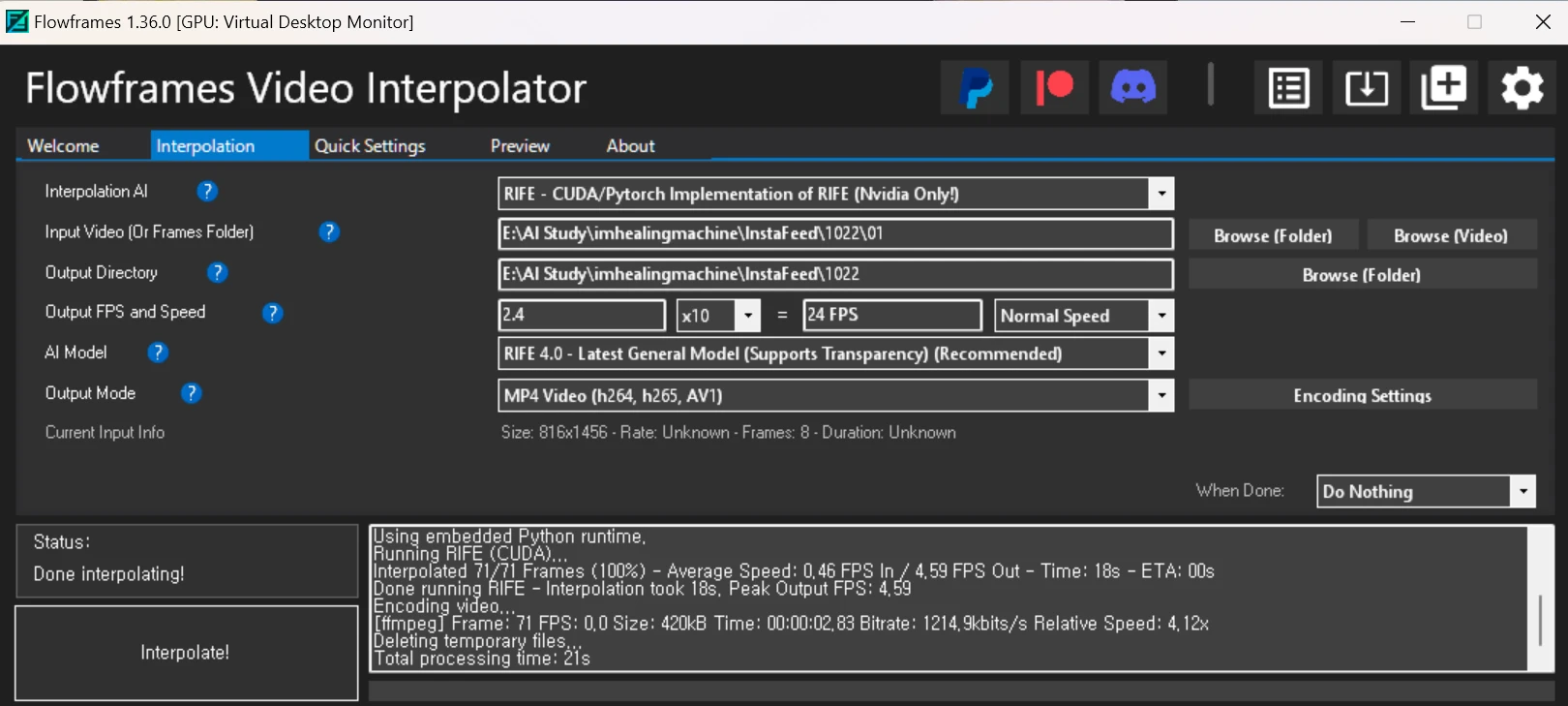
Task: Click the 'Current Input Info' label
Action: [105, 433]
